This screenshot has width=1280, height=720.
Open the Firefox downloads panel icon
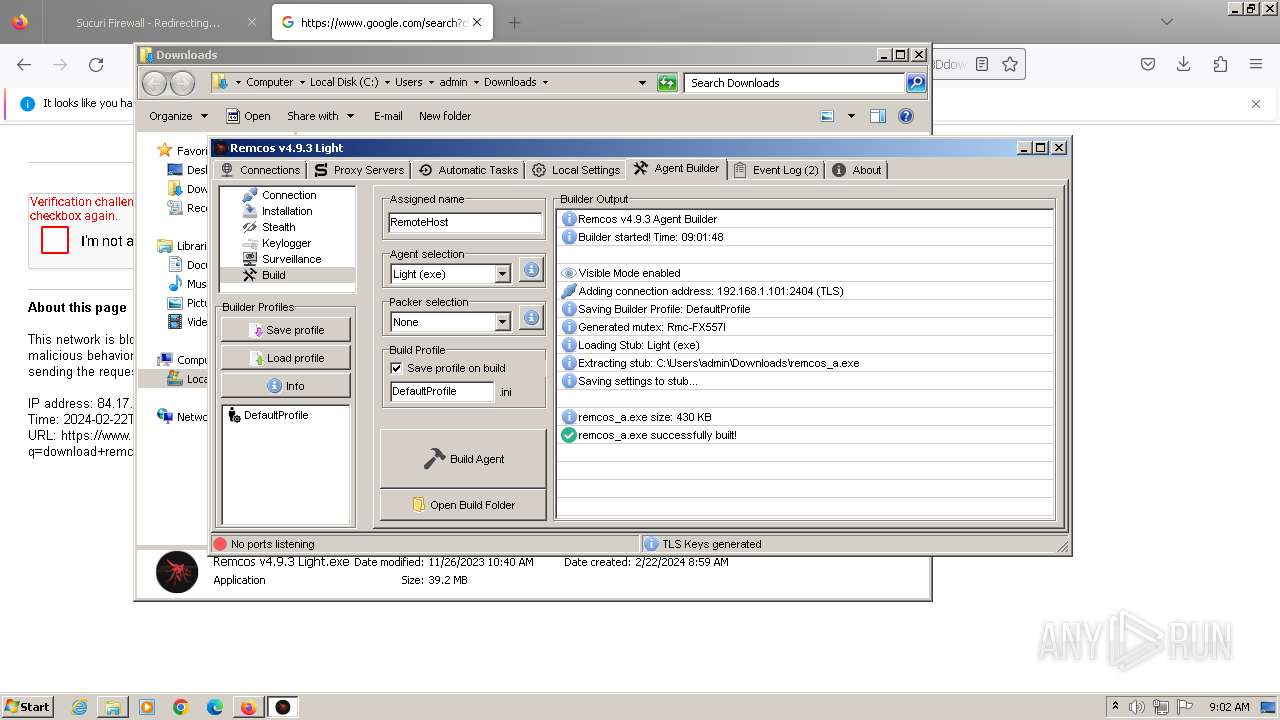coord(1184,64)
